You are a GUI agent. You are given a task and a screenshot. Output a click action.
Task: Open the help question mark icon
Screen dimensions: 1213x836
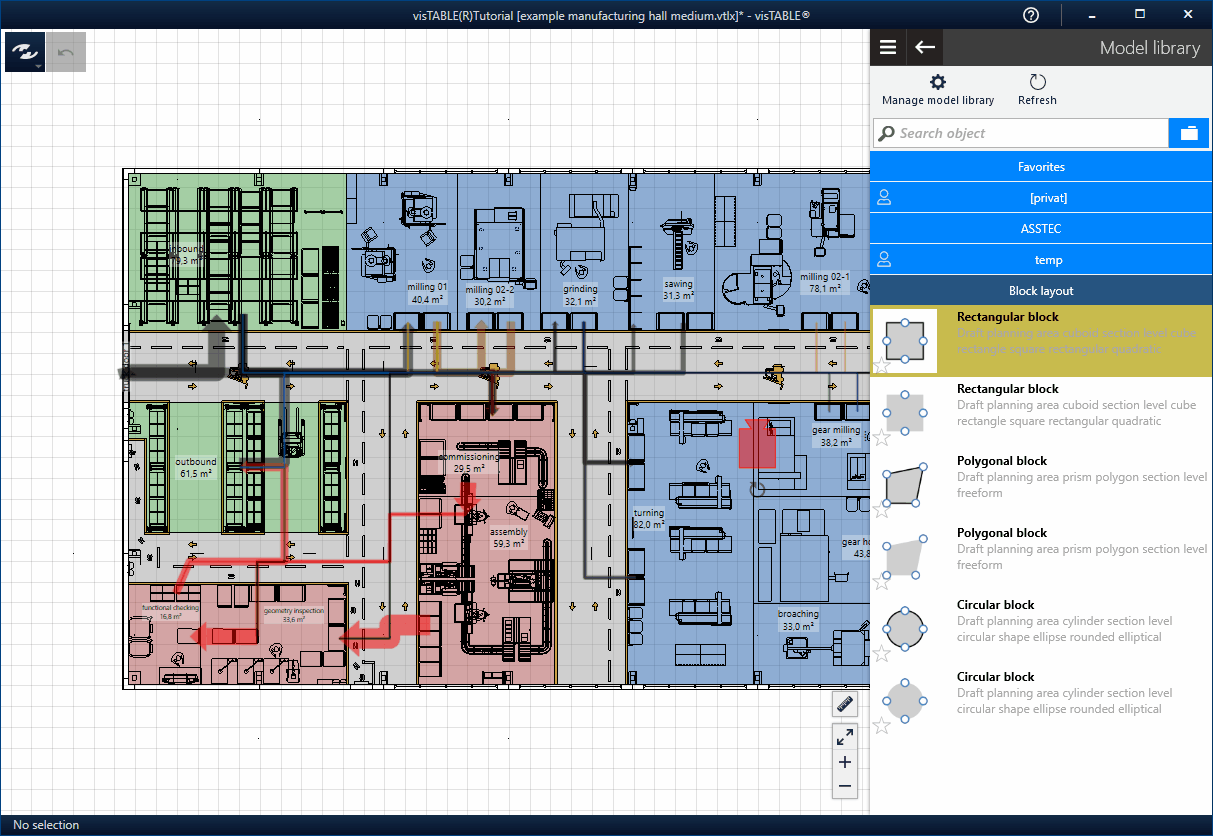[x=1031, y=15]
